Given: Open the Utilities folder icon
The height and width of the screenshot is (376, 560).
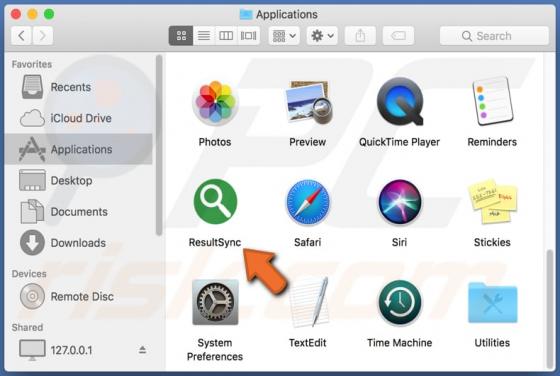Looking at the screenshot, I should (492, 303).
